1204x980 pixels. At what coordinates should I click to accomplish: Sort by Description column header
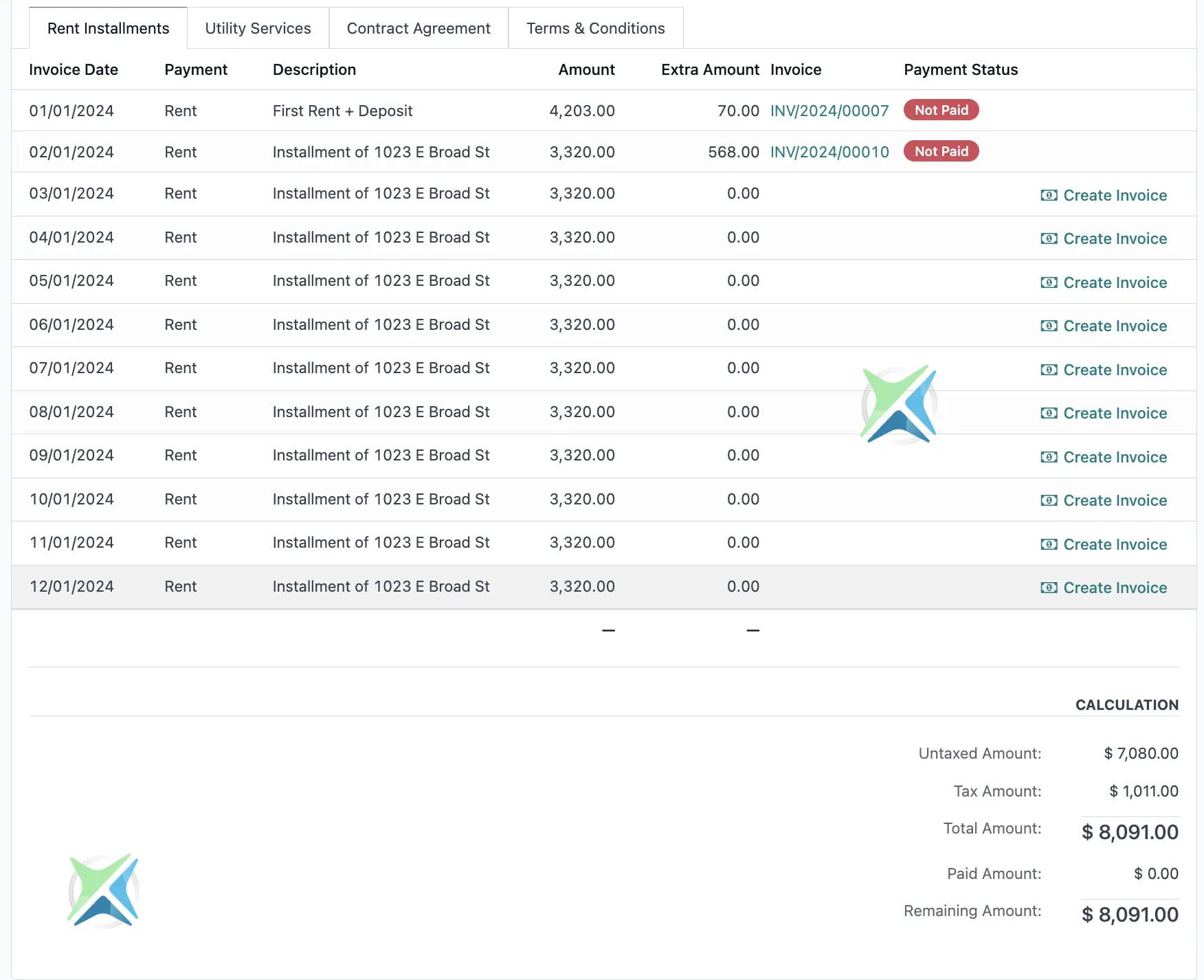pyautogui.click(x=314, y=69)
